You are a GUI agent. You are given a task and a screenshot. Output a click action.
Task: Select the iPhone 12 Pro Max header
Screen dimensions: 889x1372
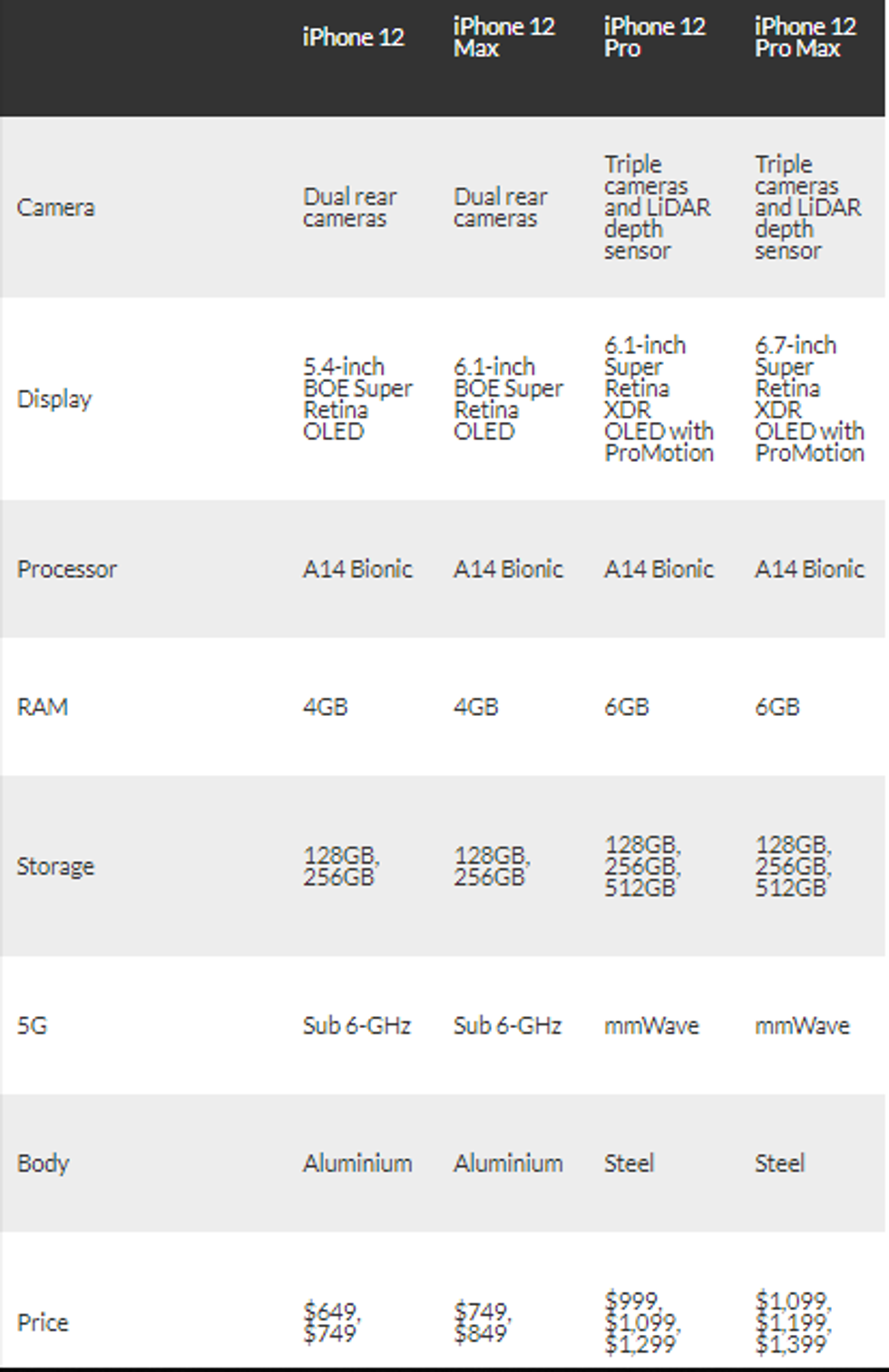click(805, 37)
